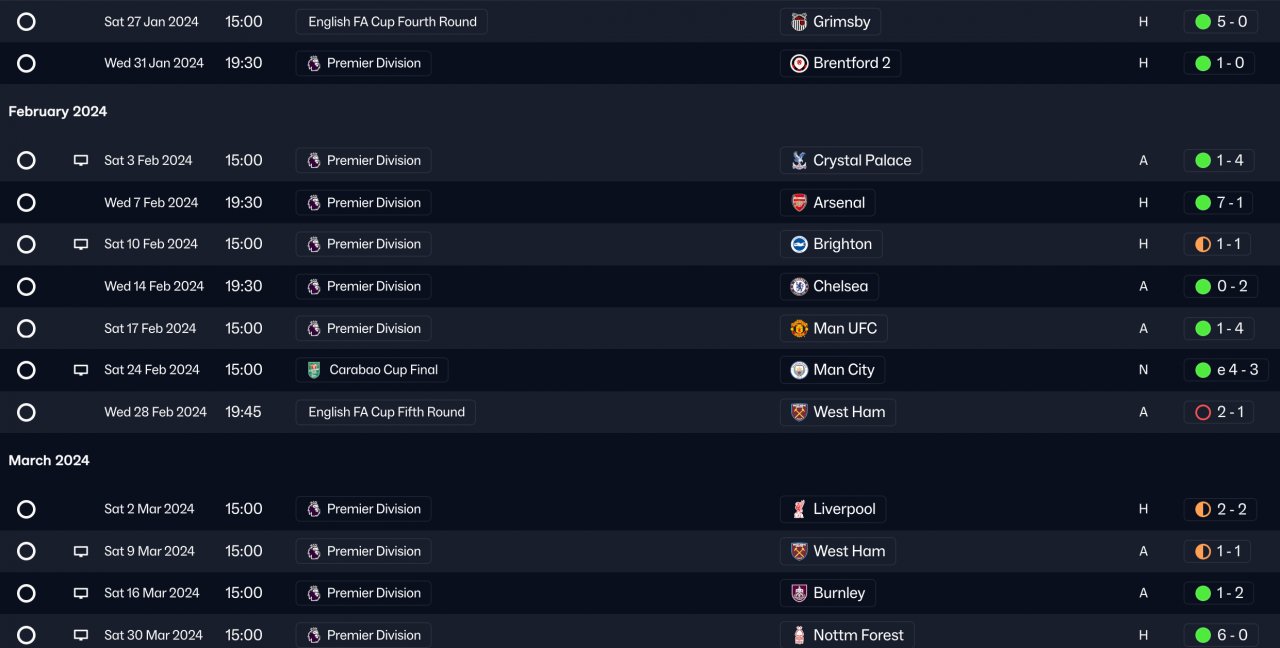View the 7 - 1 result against Arsenal
This screenshot has height=648, width=1280.
click(x=1219, y=203)
